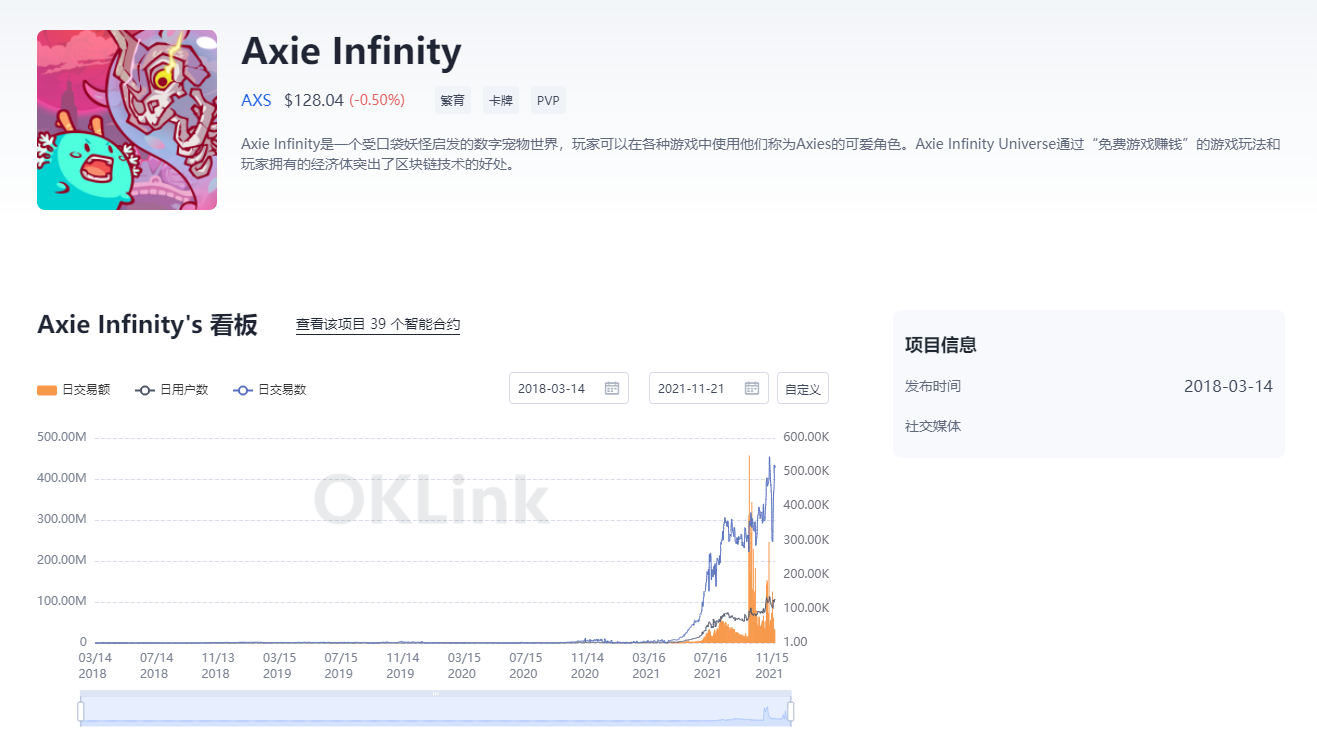The width and height of the screenshot is (1317, 745).
Task: Click the 600.00K right axis label
Action: [806, 437]
